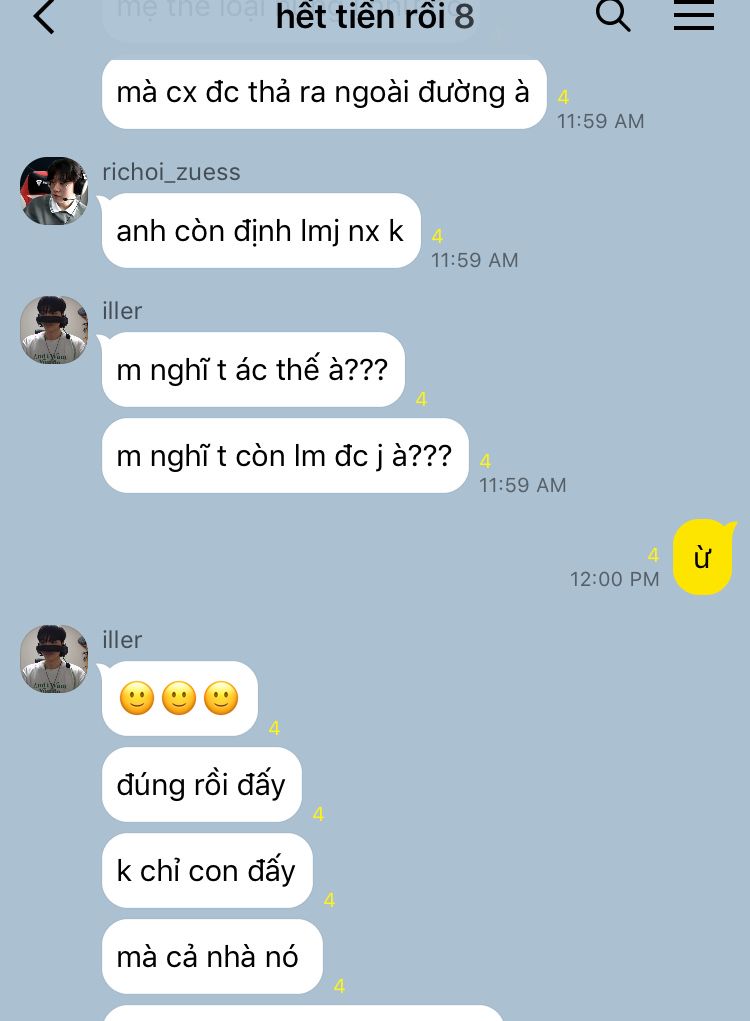This screenshot has width=750, height=1021.
Task: Tap the message "mà cả nhà nó"
Action: coord(212,957)
